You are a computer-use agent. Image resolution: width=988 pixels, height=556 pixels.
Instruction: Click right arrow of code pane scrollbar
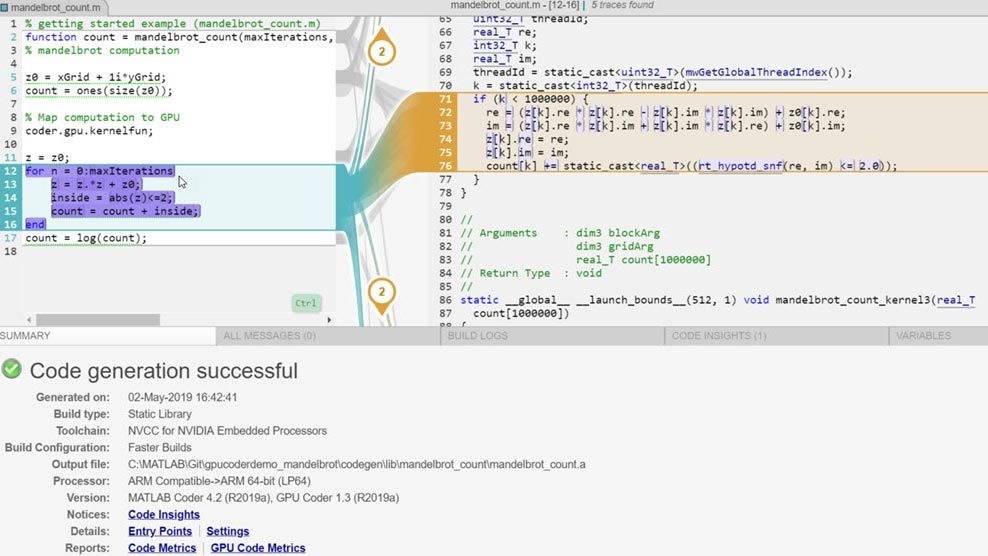[x=329, y=320]
